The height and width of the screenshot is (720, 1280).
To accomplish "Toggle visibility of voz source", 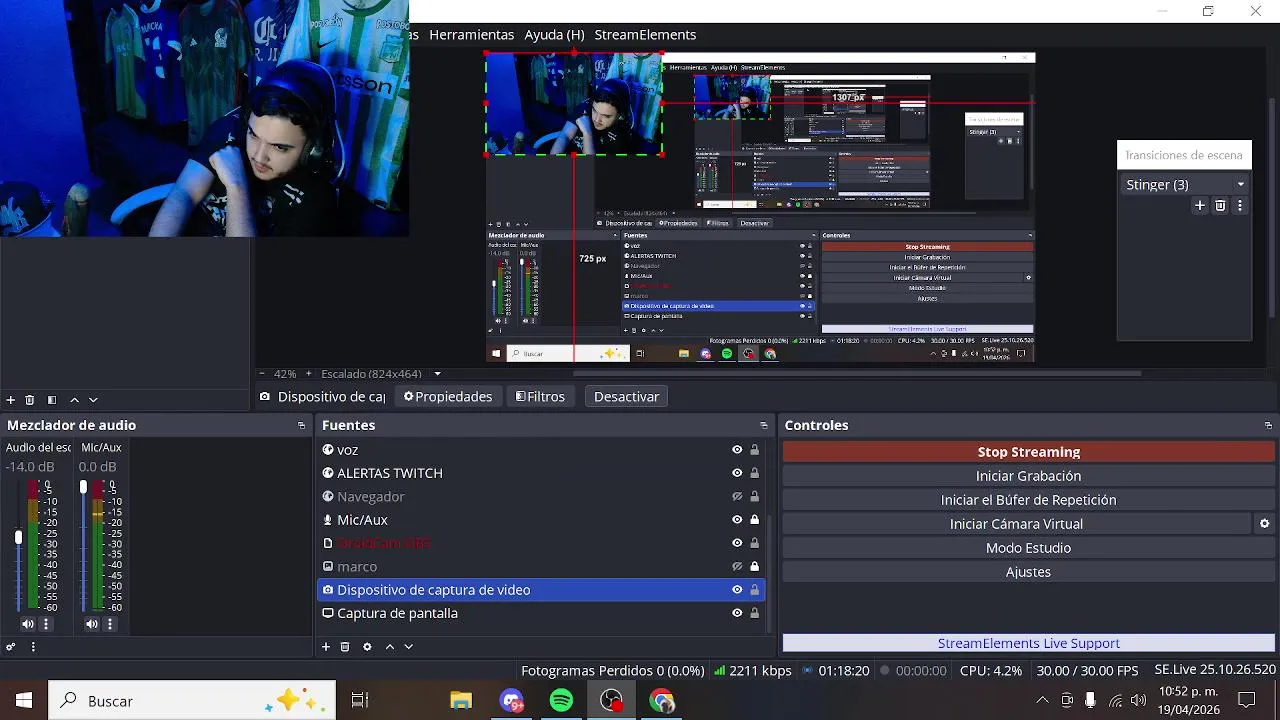I will click(737, 450).
